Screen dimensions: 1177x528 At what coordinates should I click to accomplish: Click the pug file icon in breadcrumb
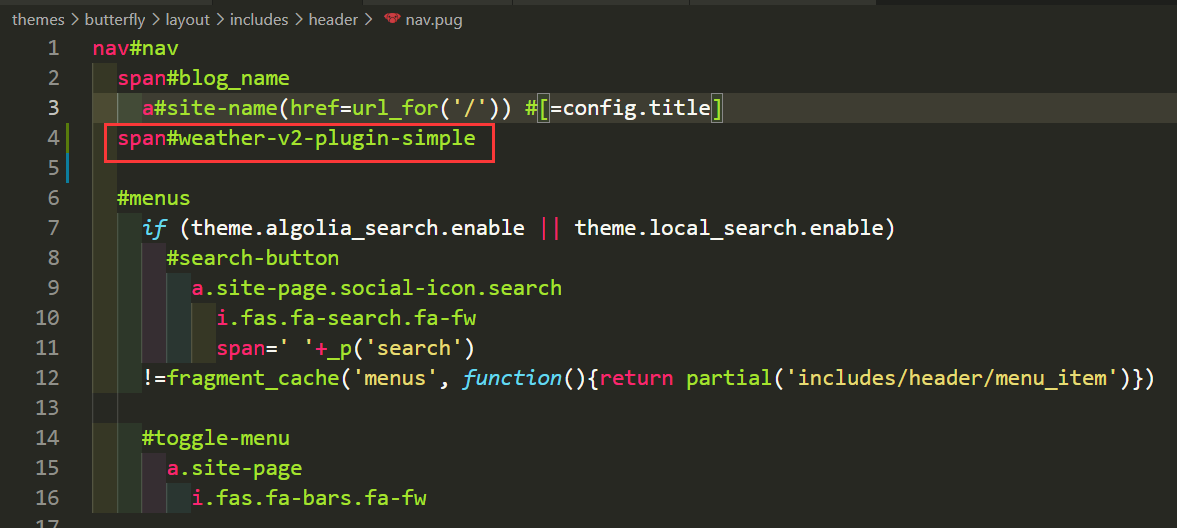(392, 20)
